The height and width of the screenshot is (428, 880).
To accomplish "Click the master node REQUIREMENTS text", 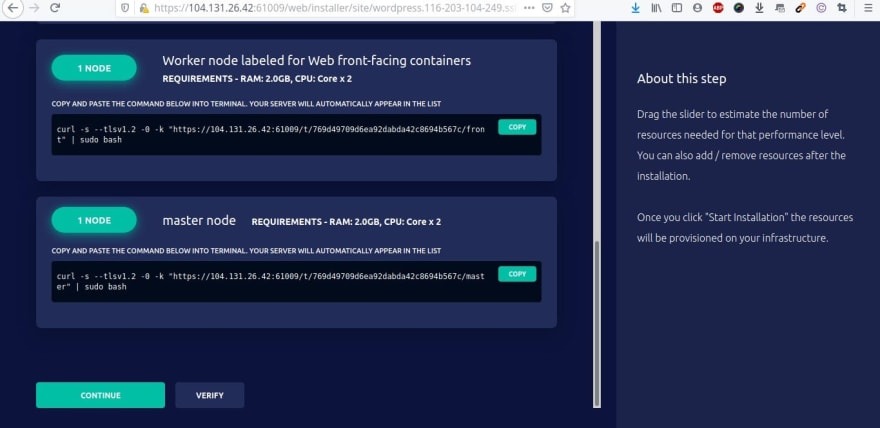I will coord(346,222).
